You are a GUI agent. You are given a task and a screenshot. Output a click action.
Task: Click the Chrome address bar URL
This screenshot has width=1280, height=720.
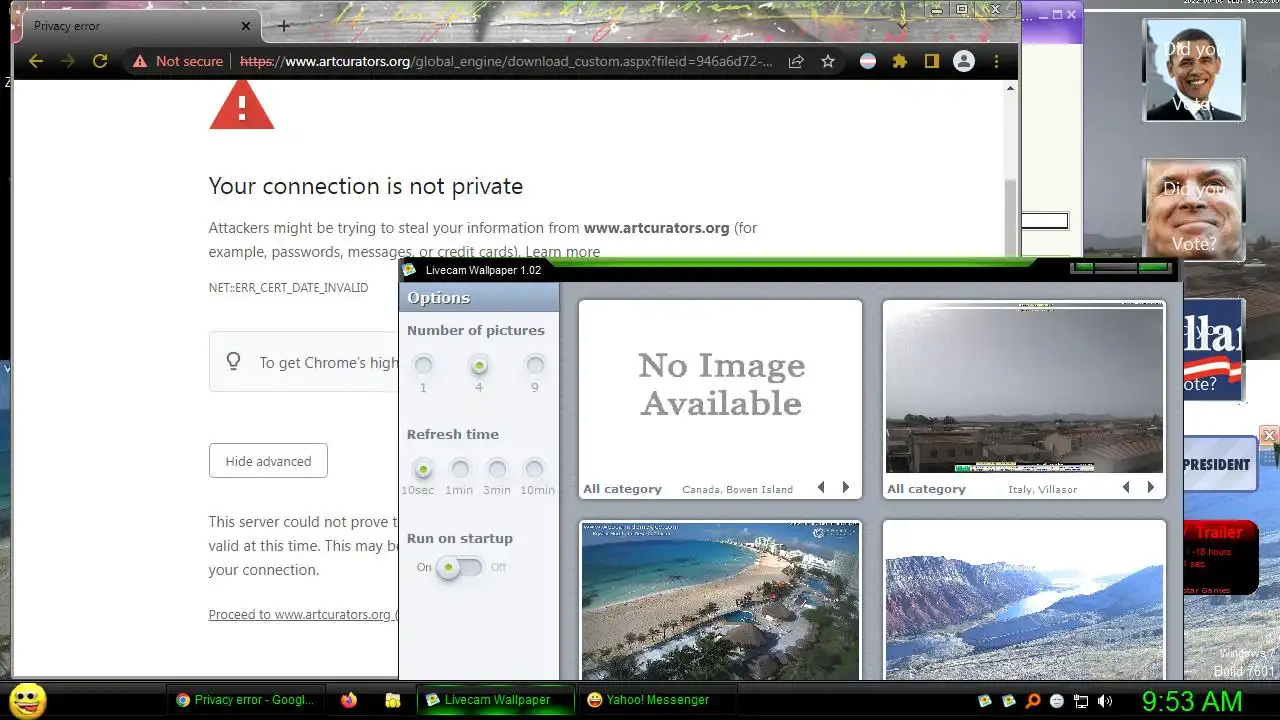pyautogui.click(x=506, y=61)
